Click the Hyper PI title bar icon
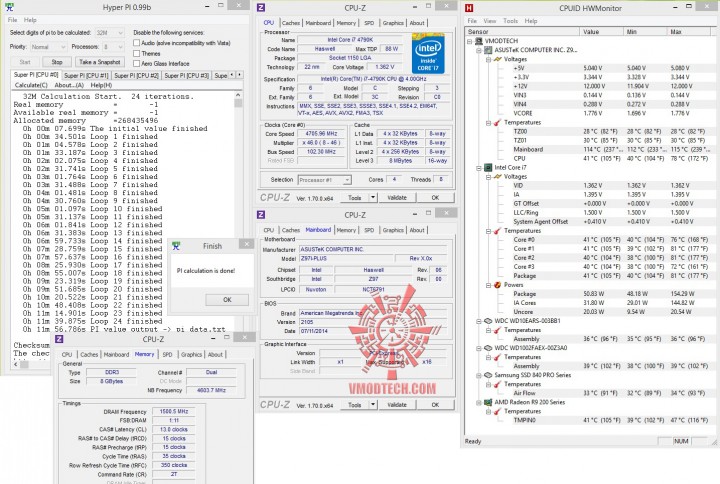This screenshot has width=720, height=484. click(x=9, y=7)
